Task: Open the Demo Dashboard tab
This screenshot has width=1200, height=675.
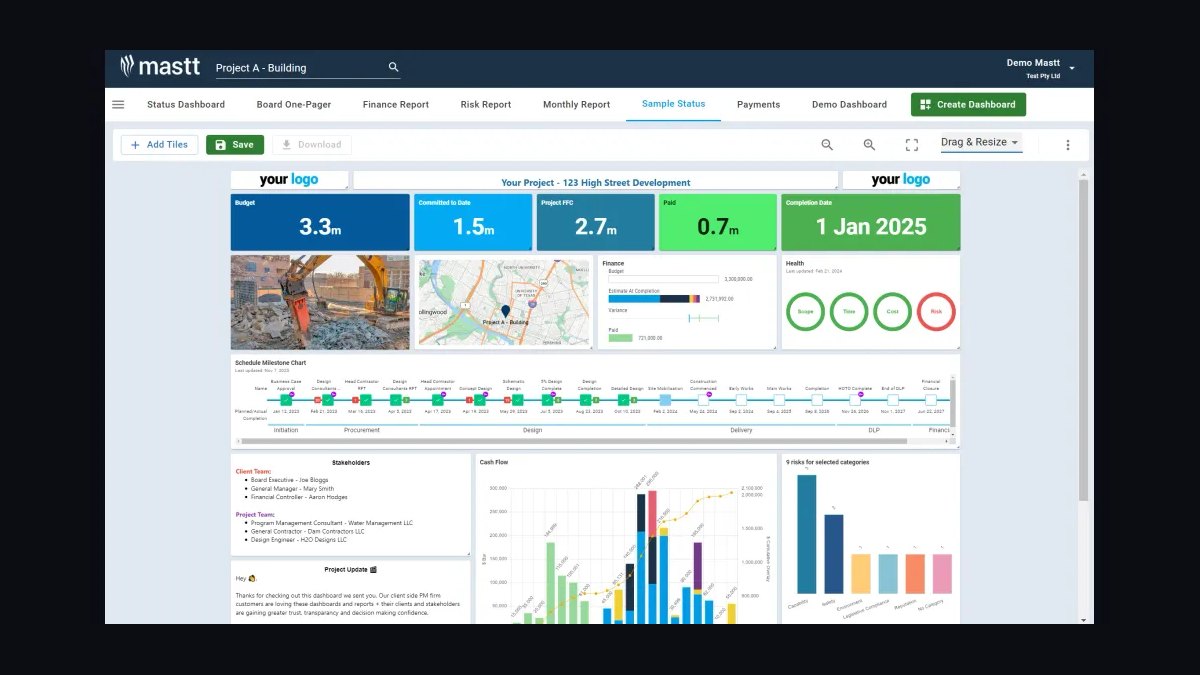Action: [x=849, y=104]
